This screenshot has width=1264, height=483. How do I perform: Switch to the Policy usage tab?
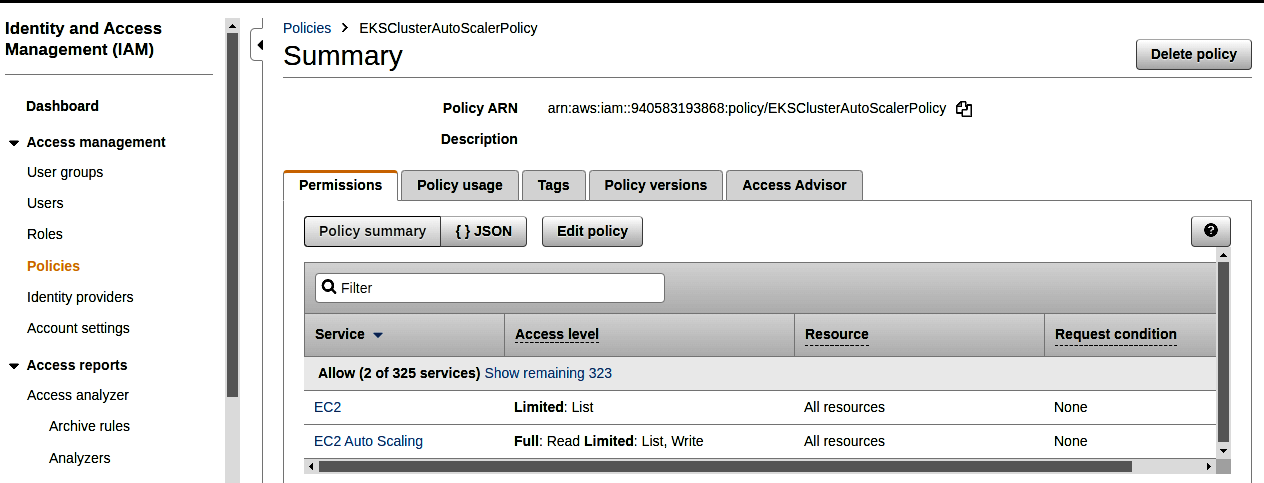pos(460,185)
